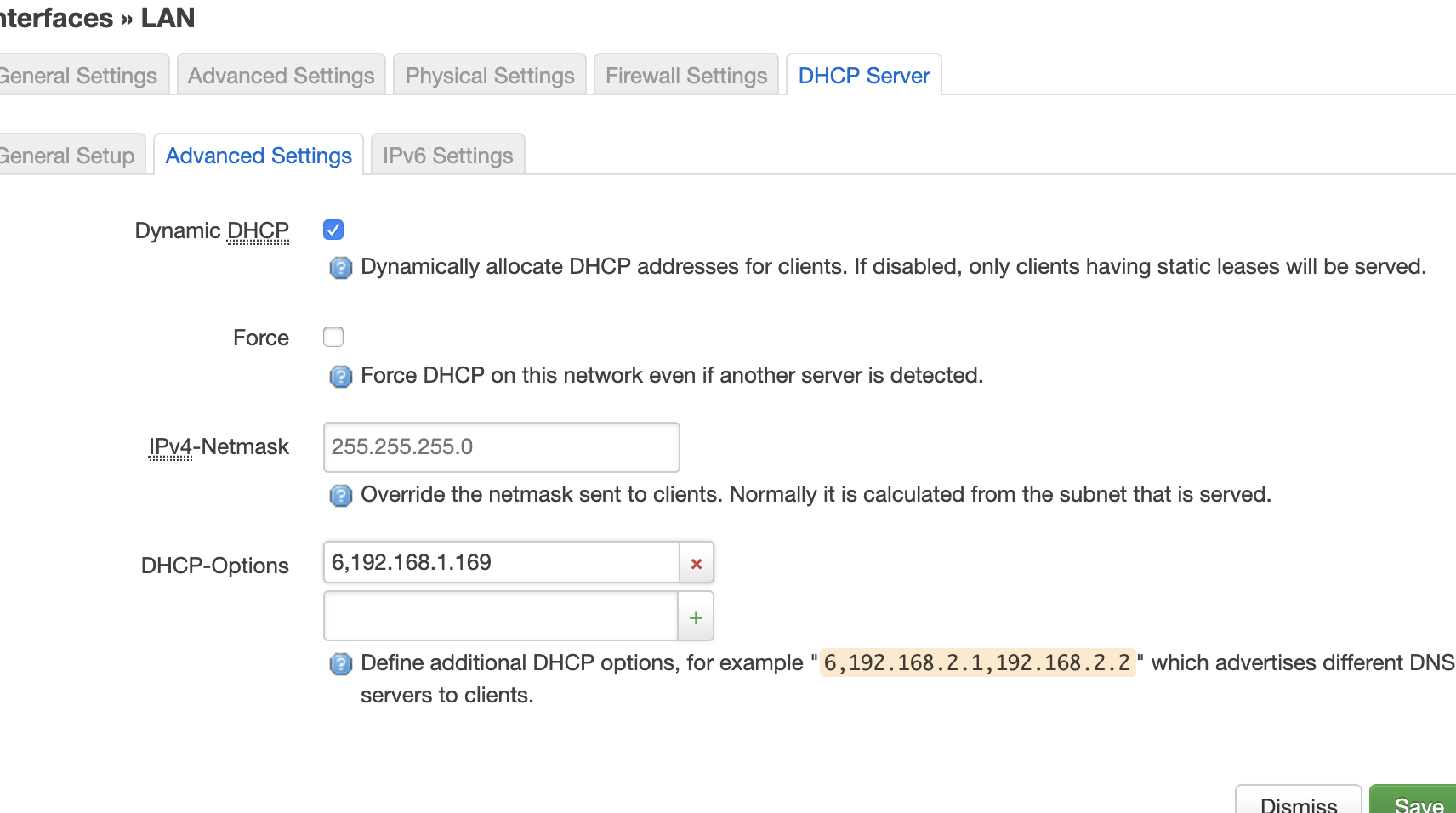The height and width of the screenshot is (813, 1456).
Task: Remove the 6,192.168.1.169 DHCP option entry
Action: [x=697, y=563]
